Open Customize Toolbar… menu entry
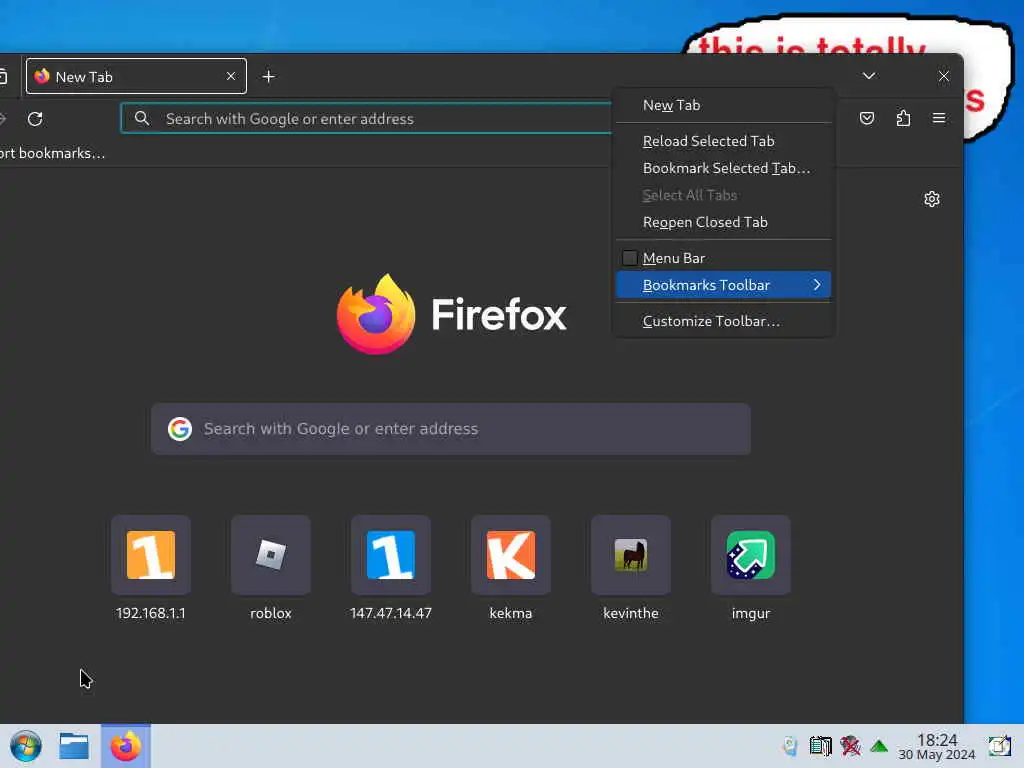Image resolution: width=1024 pixels, height=768 pixels. (x=723, y=321)
